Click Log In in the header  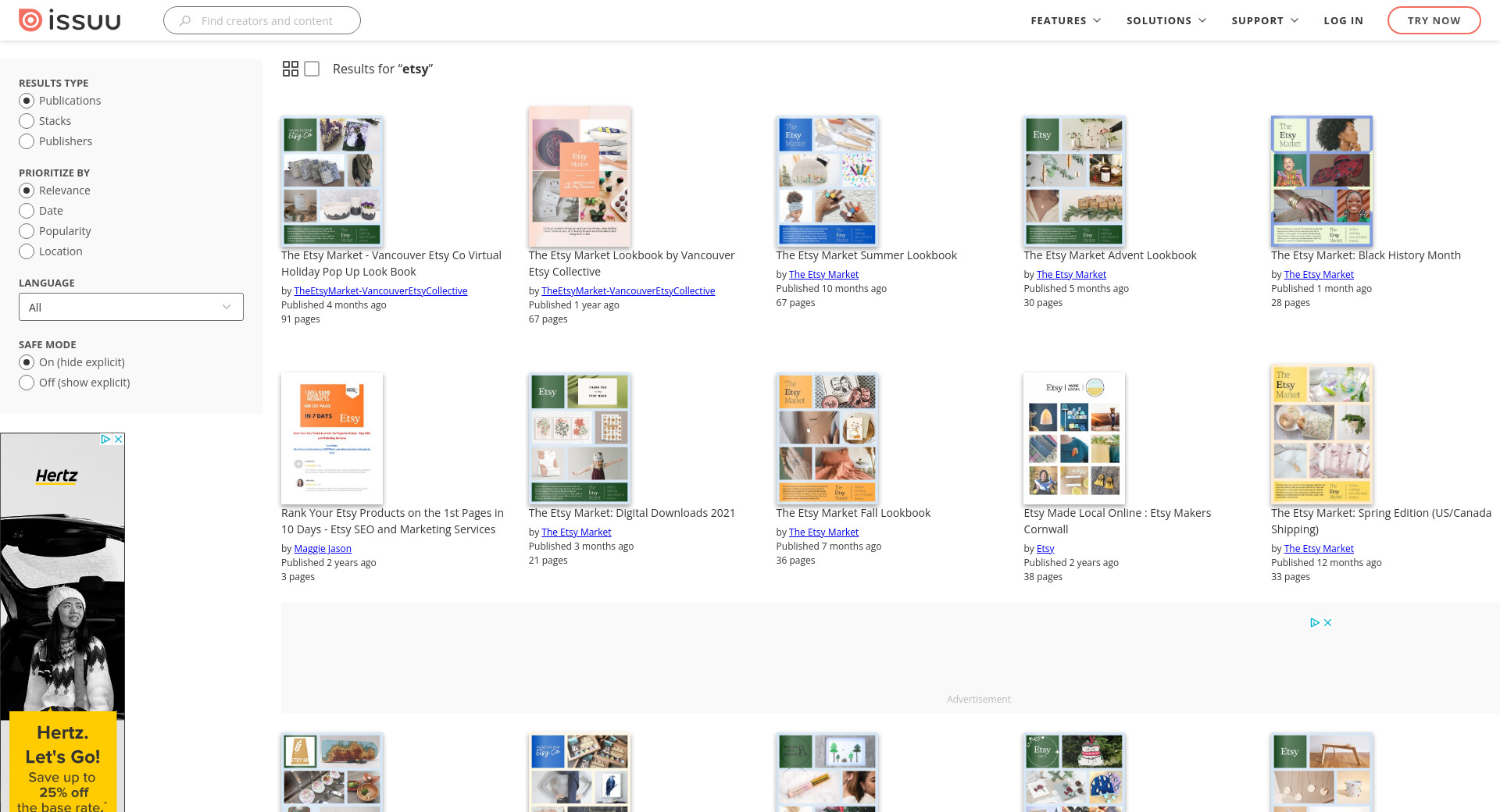click(x=1343, y=20)
